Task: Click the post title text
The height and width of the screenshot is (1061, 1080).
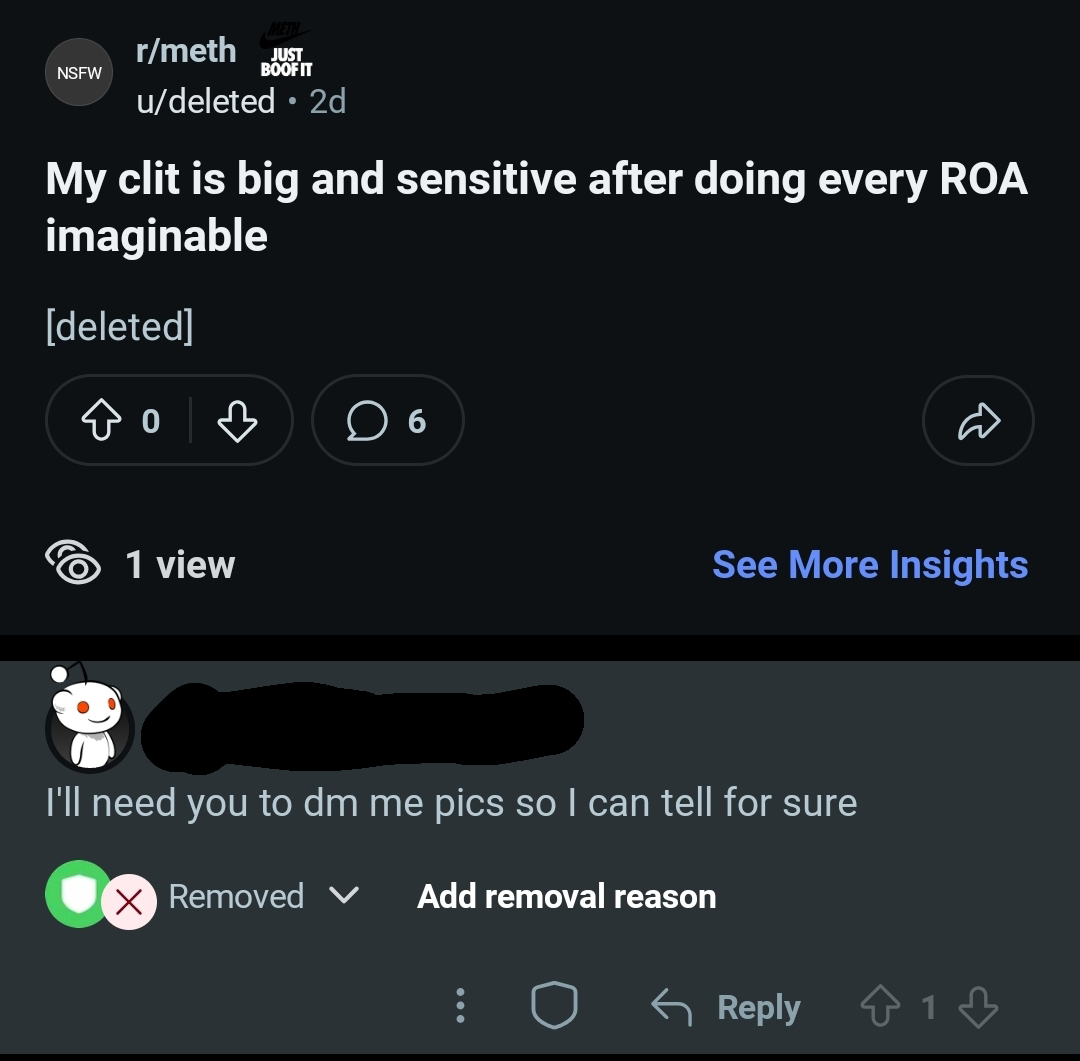Action: point(536,207)
